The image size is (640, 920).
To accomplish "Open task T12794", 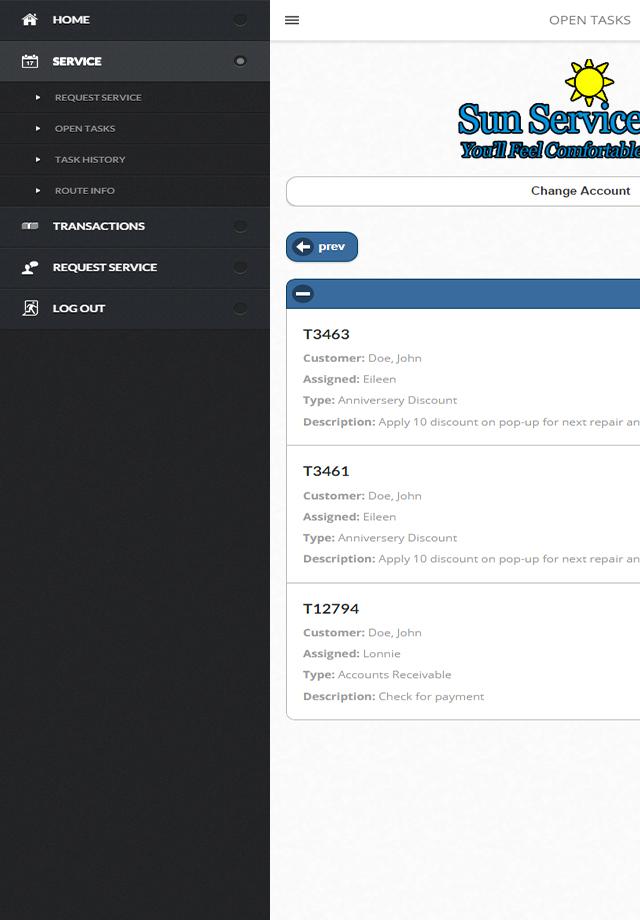I will [x=463, y=651].
